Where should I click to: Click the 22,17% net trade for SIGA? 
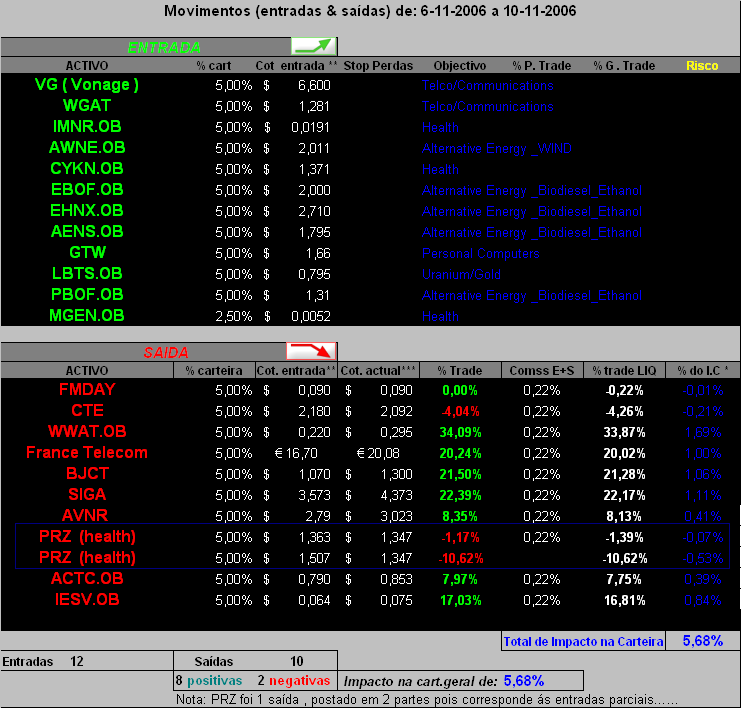click(624, 496)
